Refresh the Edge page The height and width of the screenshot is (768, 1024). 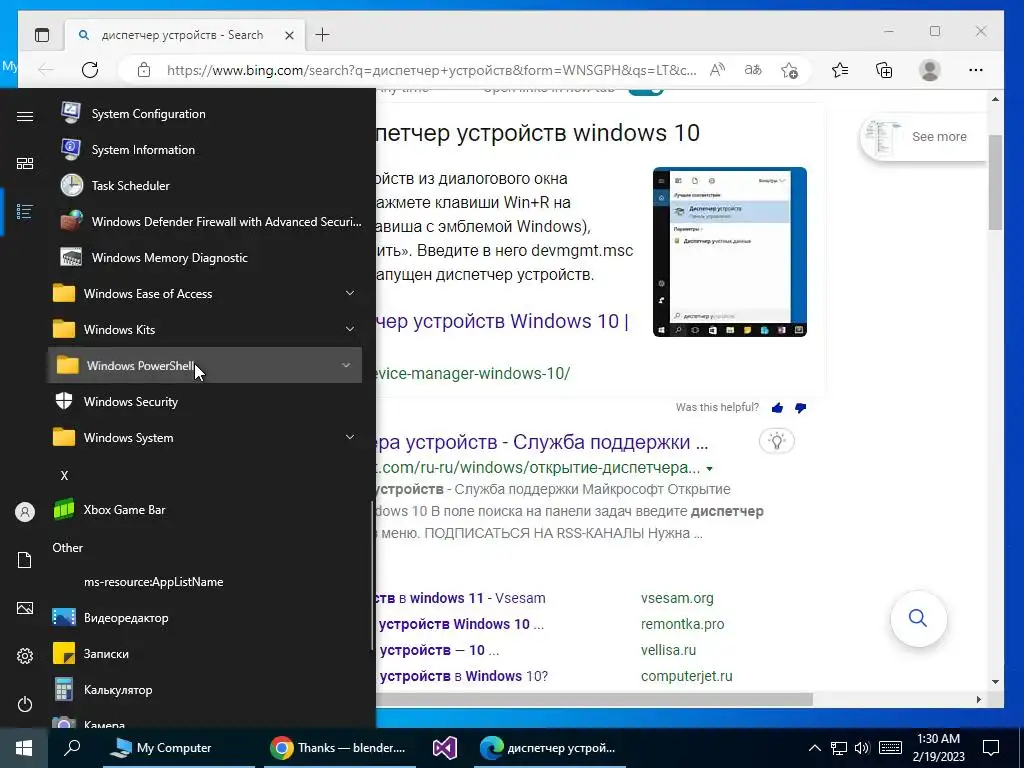click(90, 70)
